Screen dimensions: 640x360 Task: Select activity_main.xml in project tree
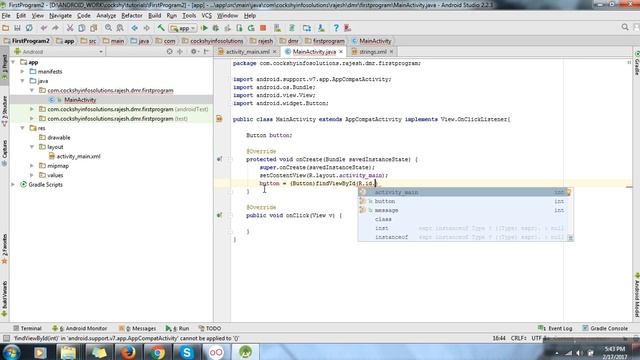78,156
